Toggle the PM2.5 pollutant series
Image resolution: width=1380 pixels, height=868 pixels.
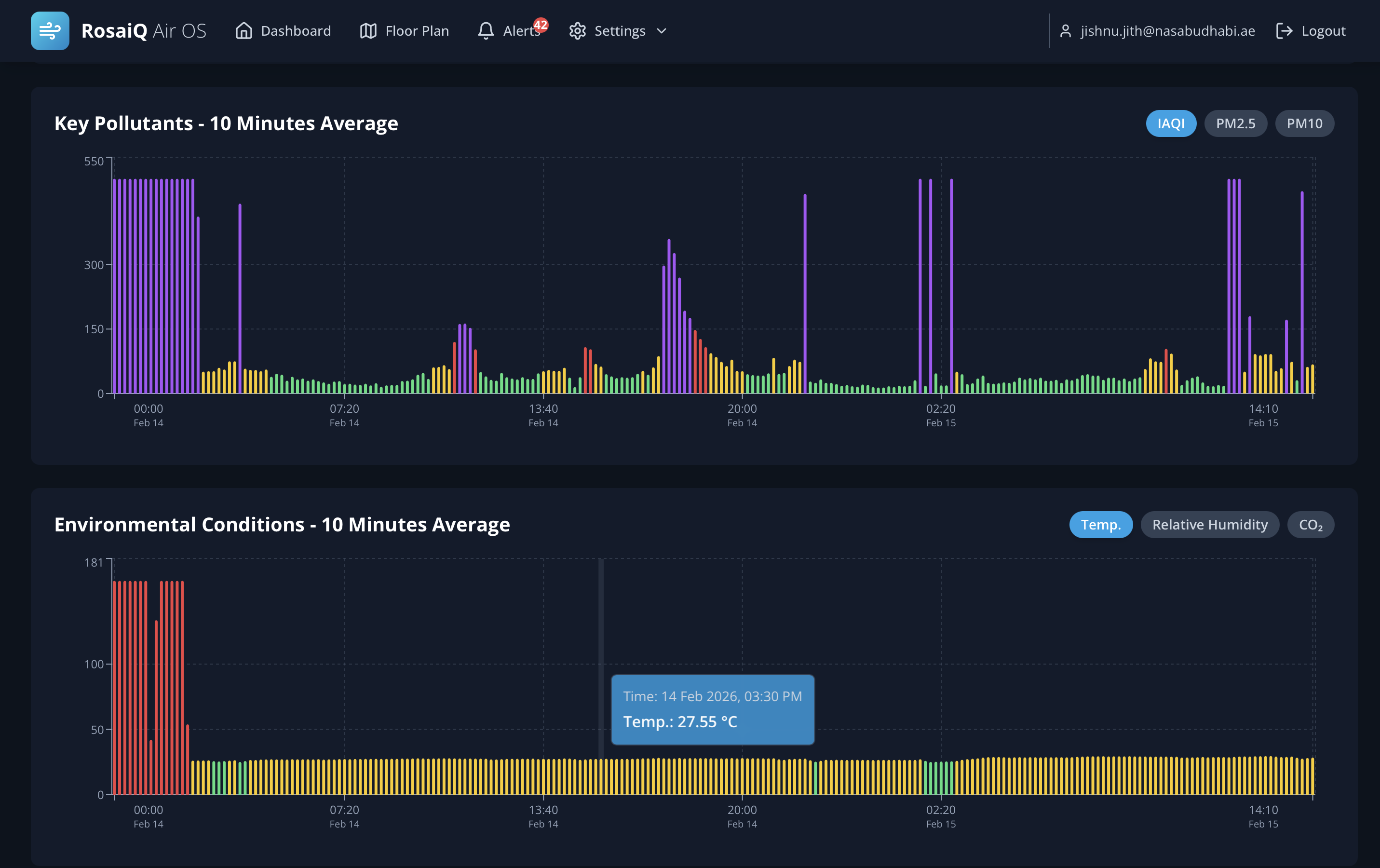pyautogui.click(x=1235, y=122)
